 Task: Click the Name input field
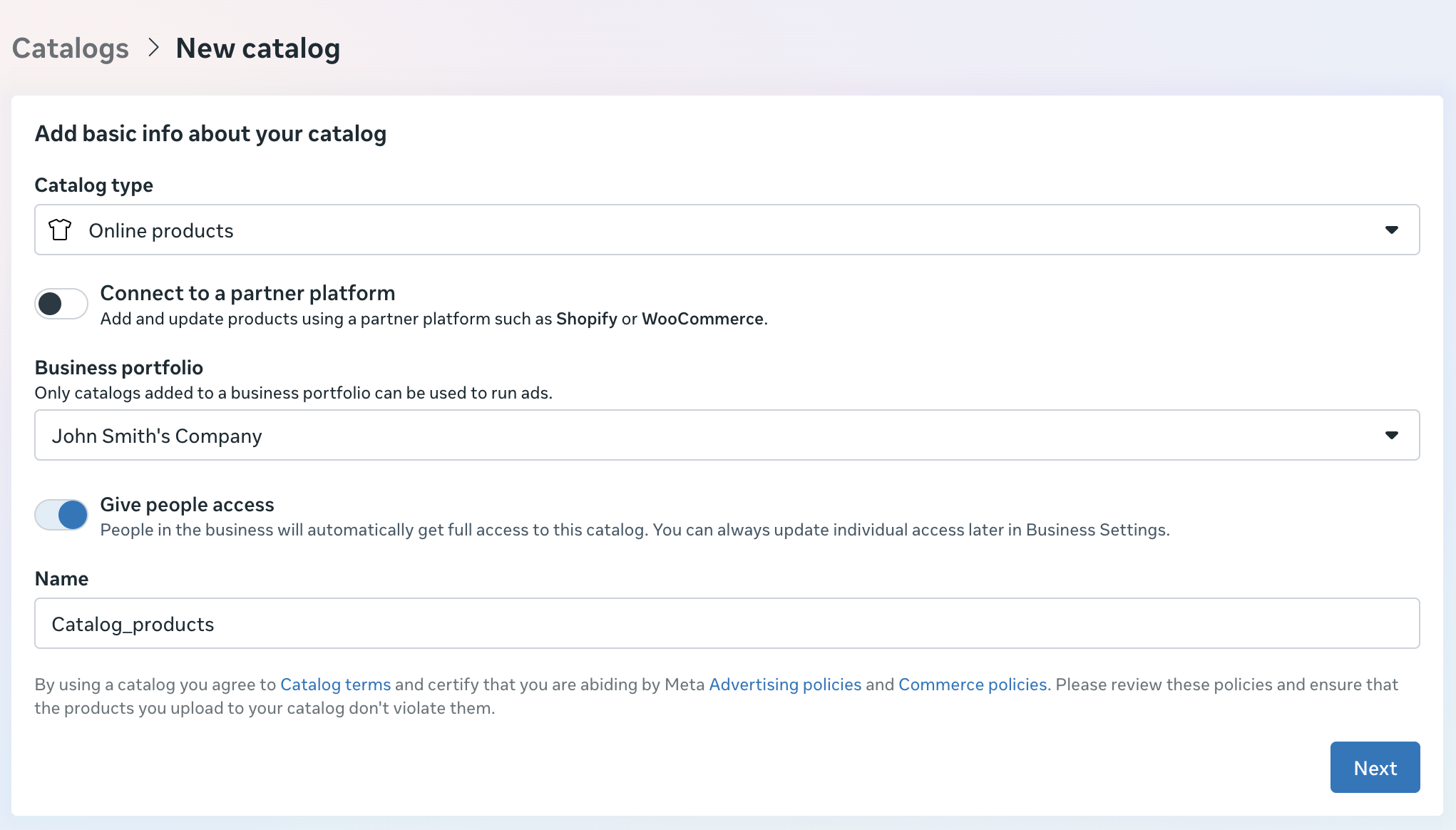pos(726,623)
